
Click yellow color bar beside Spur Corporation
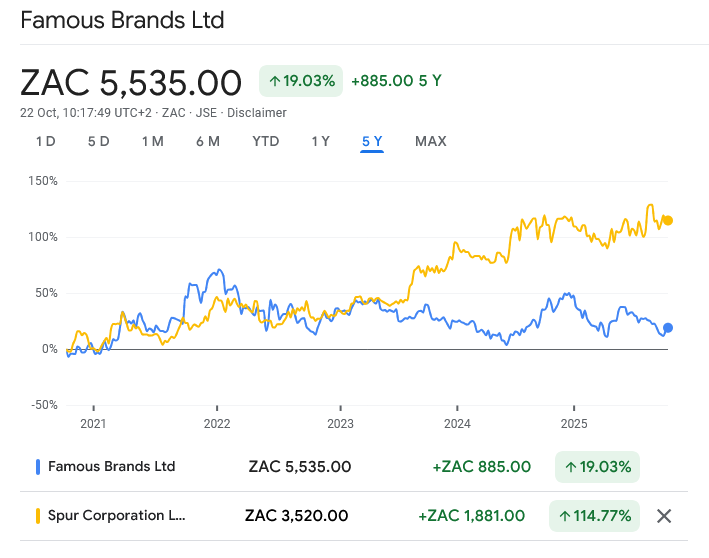pos(38,516)
